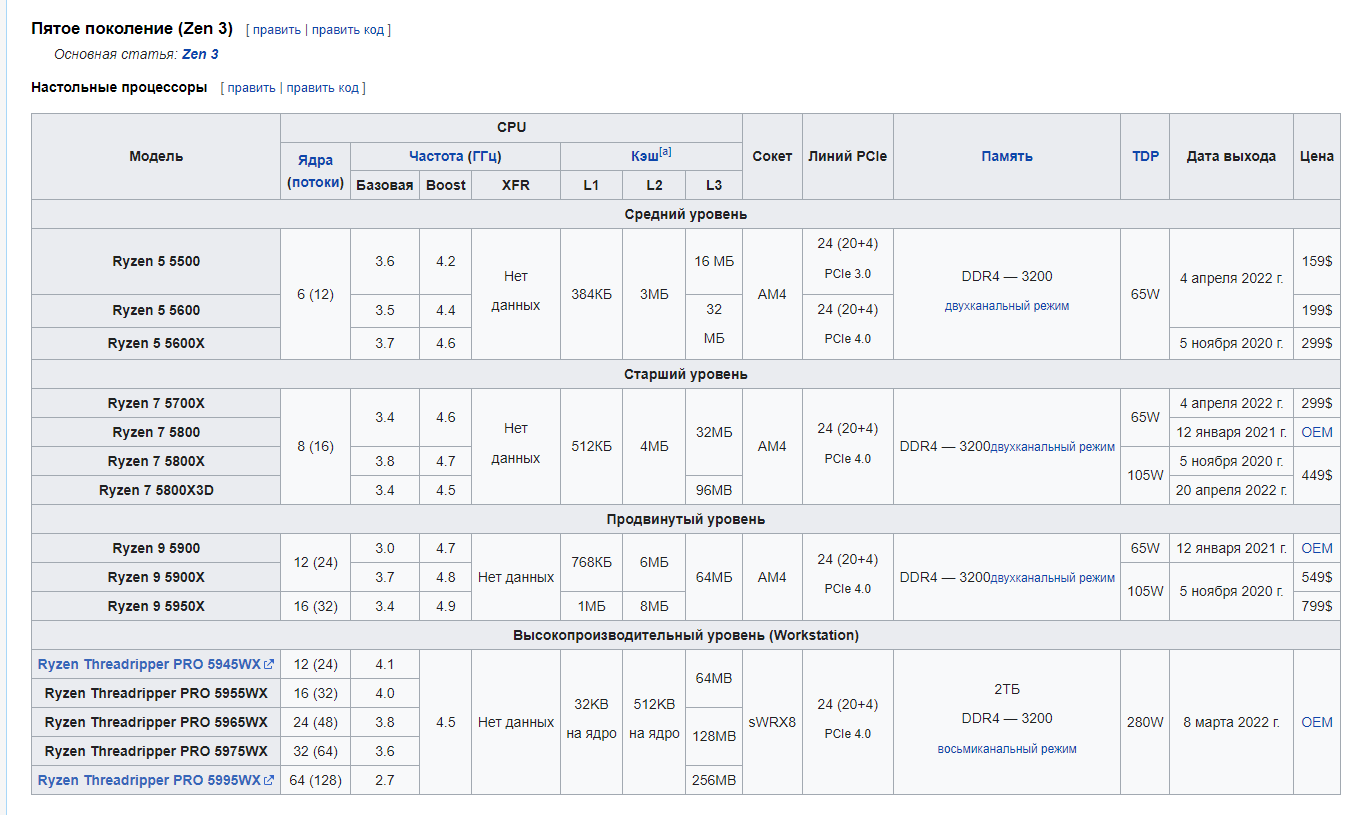Open OEM price link for Ryzen 9 5900

pyautogui.click(x=1317, y=548)
